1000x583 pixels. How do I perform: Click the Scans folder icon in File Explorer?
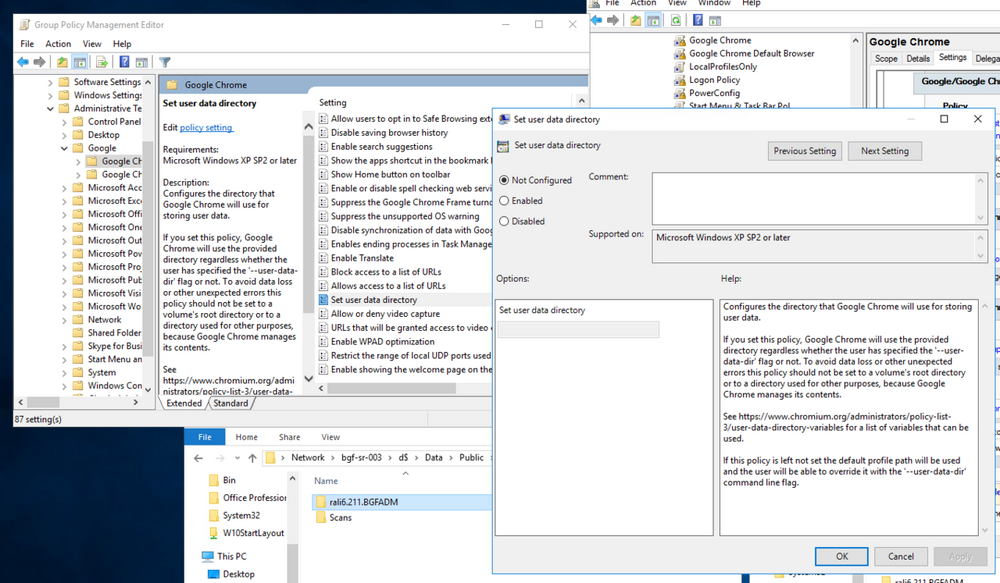click(321, 517)
